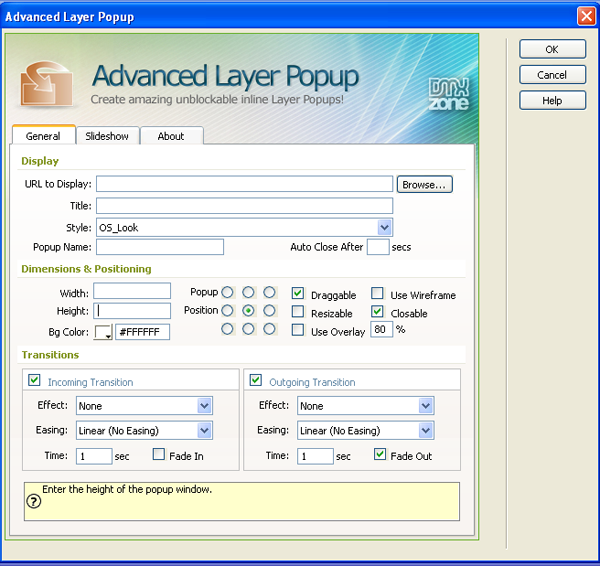Select the top-left popup position radio button

tap(227, 293)
